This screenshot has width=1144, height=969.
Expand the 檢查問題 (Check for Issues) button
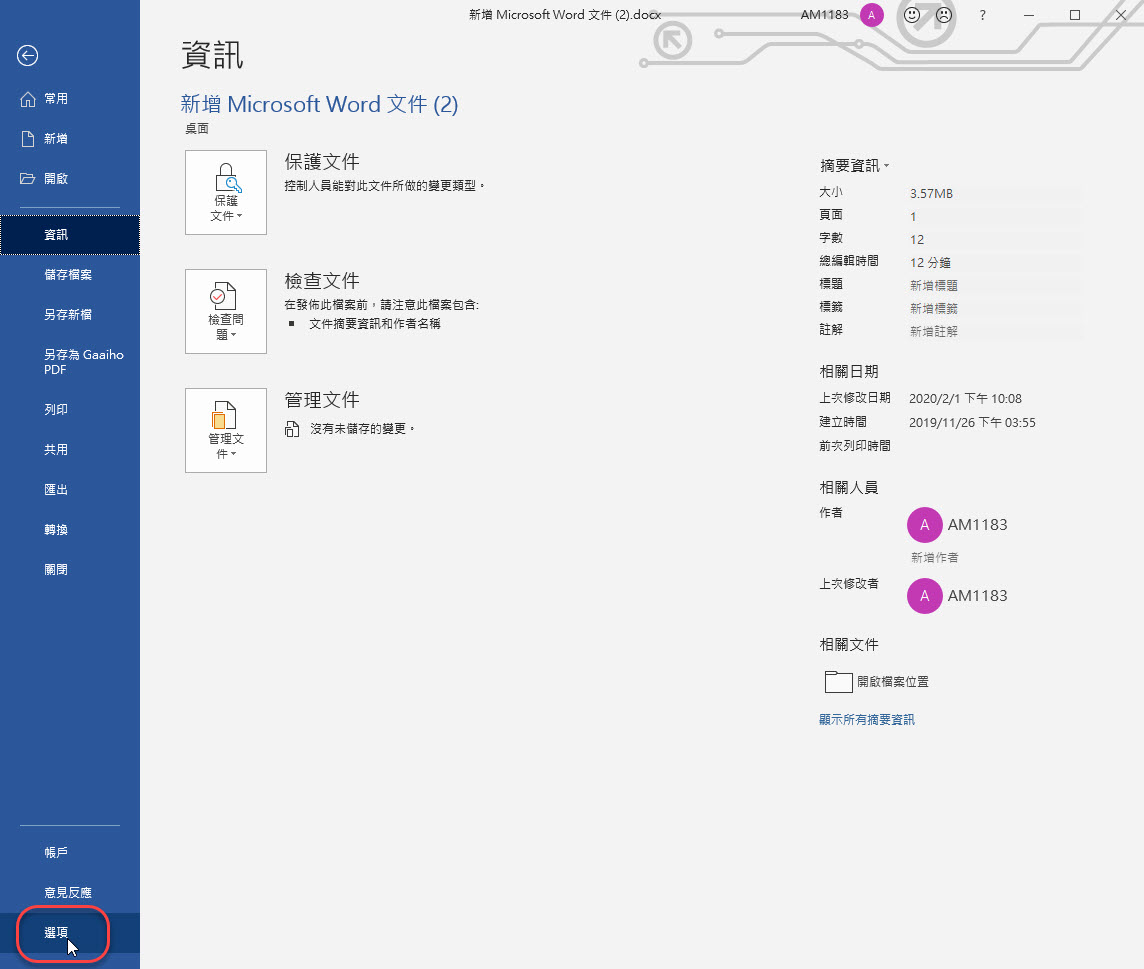pyautogui.click(x=225, y=312)
